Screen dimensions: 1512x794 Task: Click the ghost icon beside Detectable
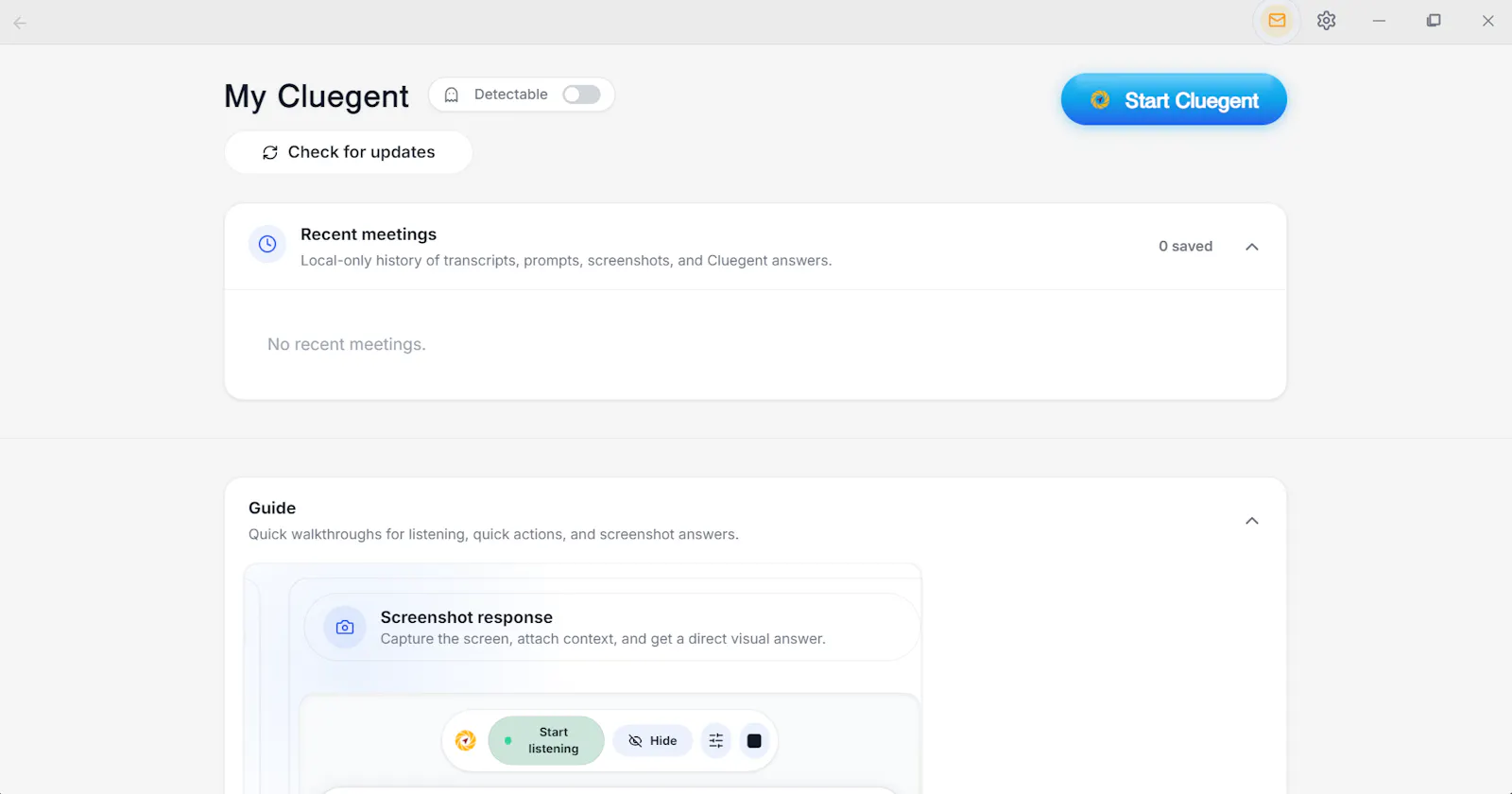click(452, 95)
